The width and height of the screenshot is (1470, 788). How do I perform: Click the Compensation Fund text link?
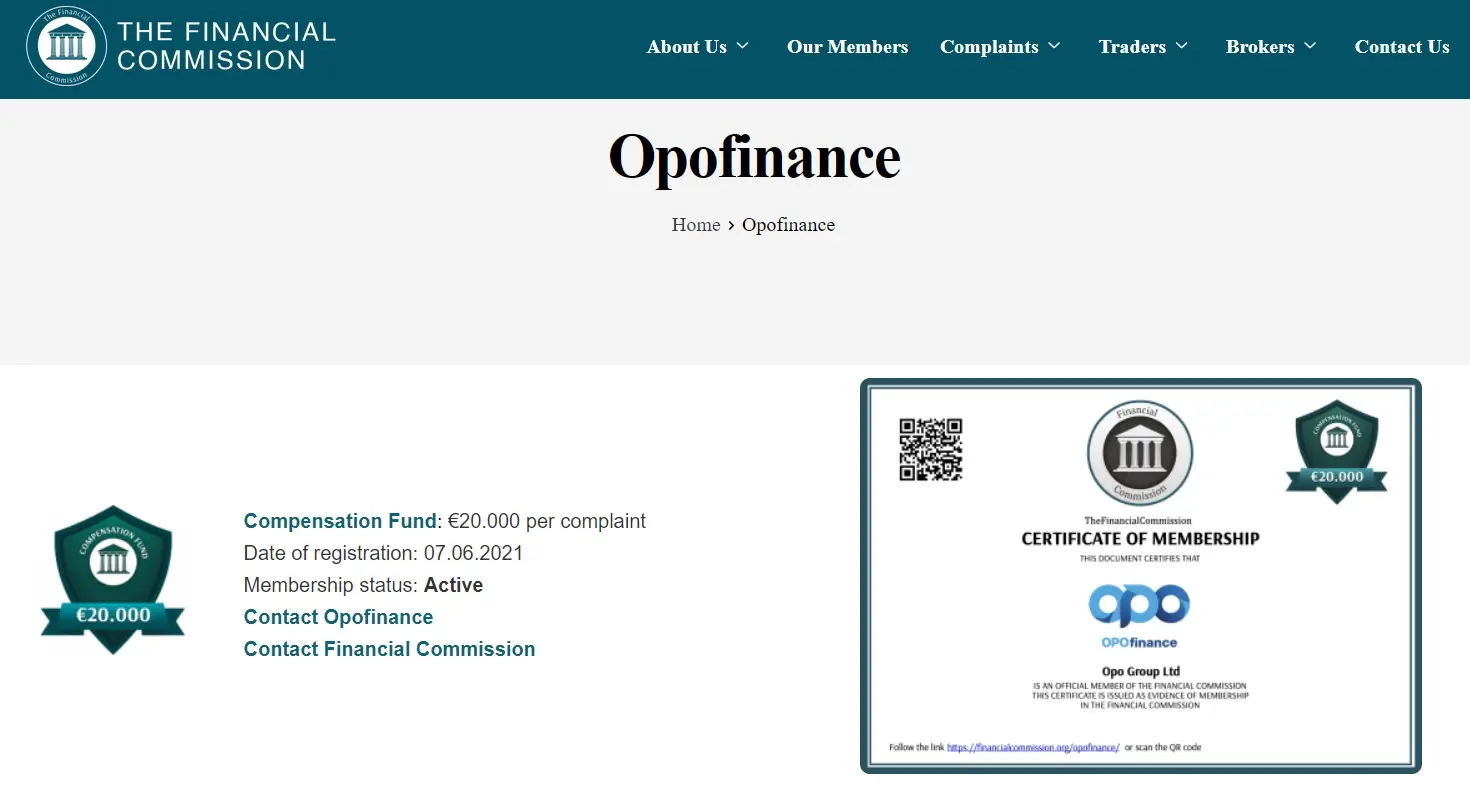click(x=340, y=521)
